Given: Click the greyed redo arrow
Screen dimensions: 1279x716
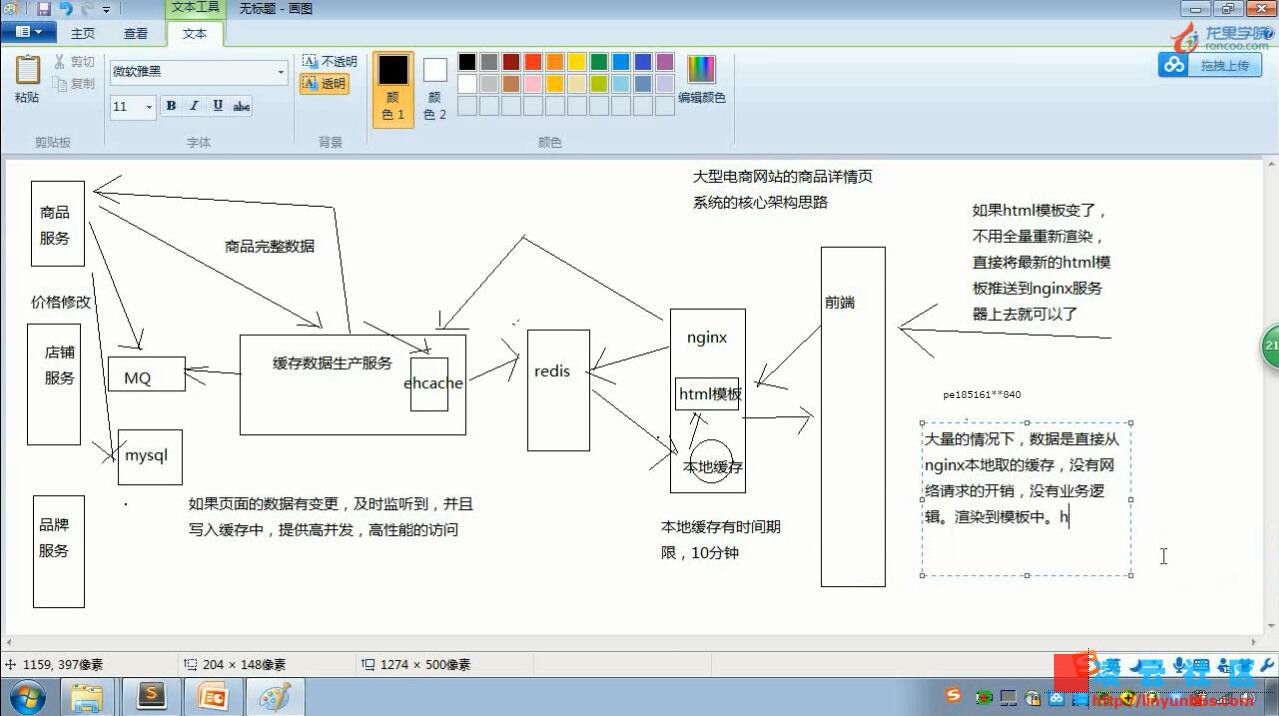Looking at the screenshot, I should click(86, 8).
